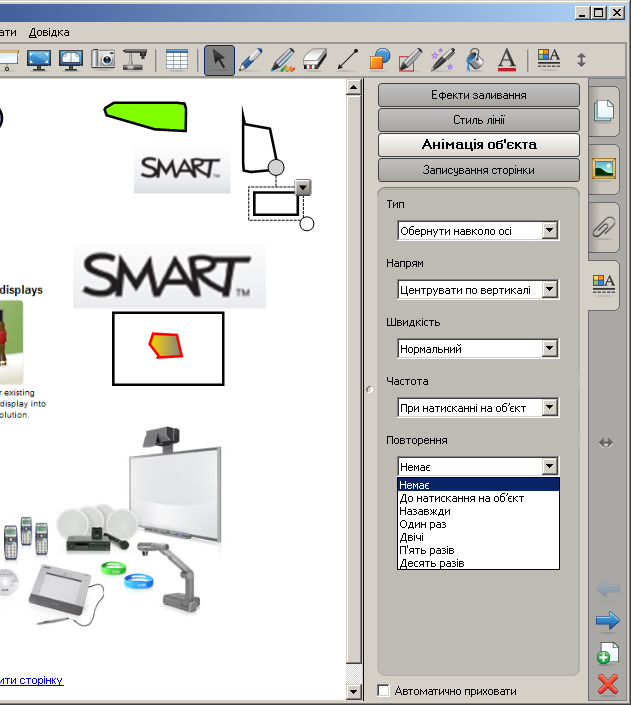Click the move toolbar up-down arrow
This screenshot has width=631, height=705.
point(581,60)
